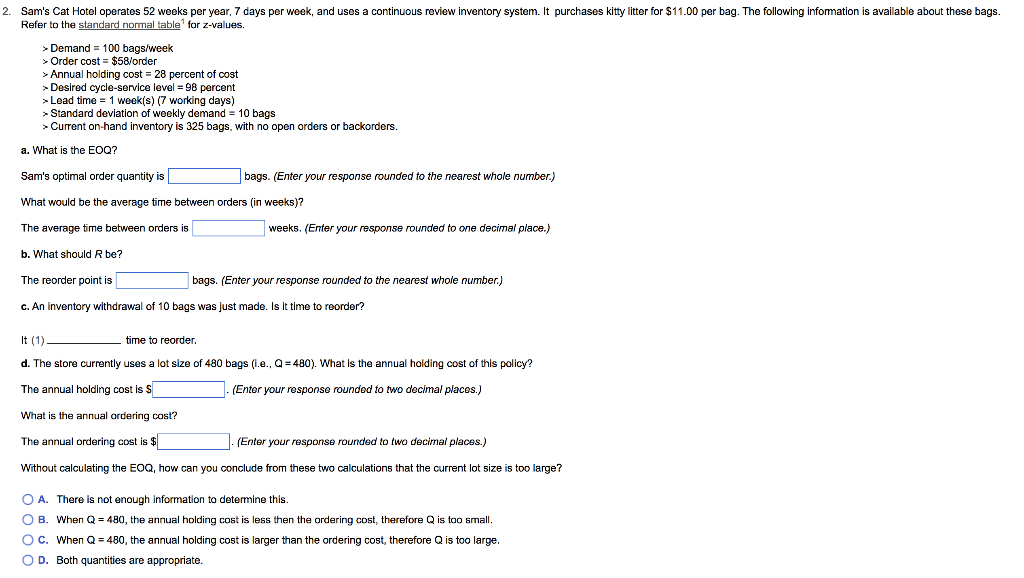Click the question number 2 label
This screenshot has width=1024, height=578.
(6, 11)
